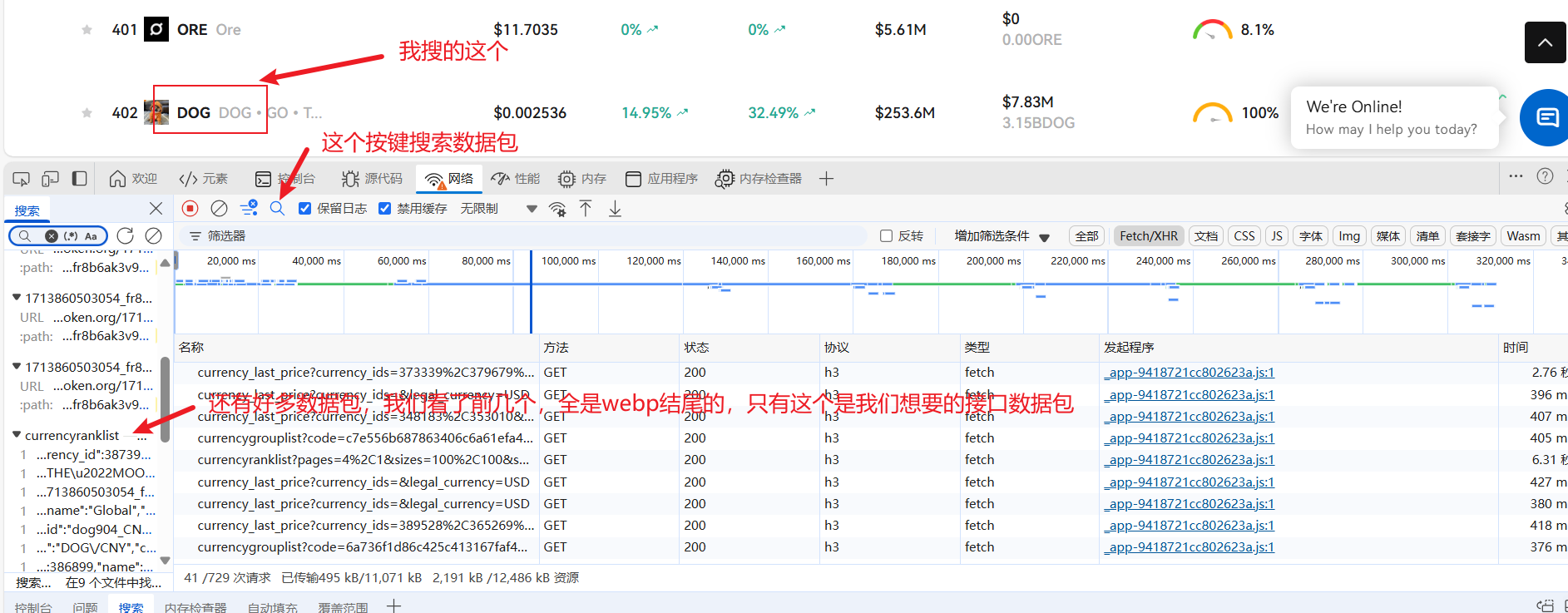Viewport: 1568px width, 613px height.
Task: Toggle the DevTools sidebar dock icon
Action: click(x=80, y=178)
